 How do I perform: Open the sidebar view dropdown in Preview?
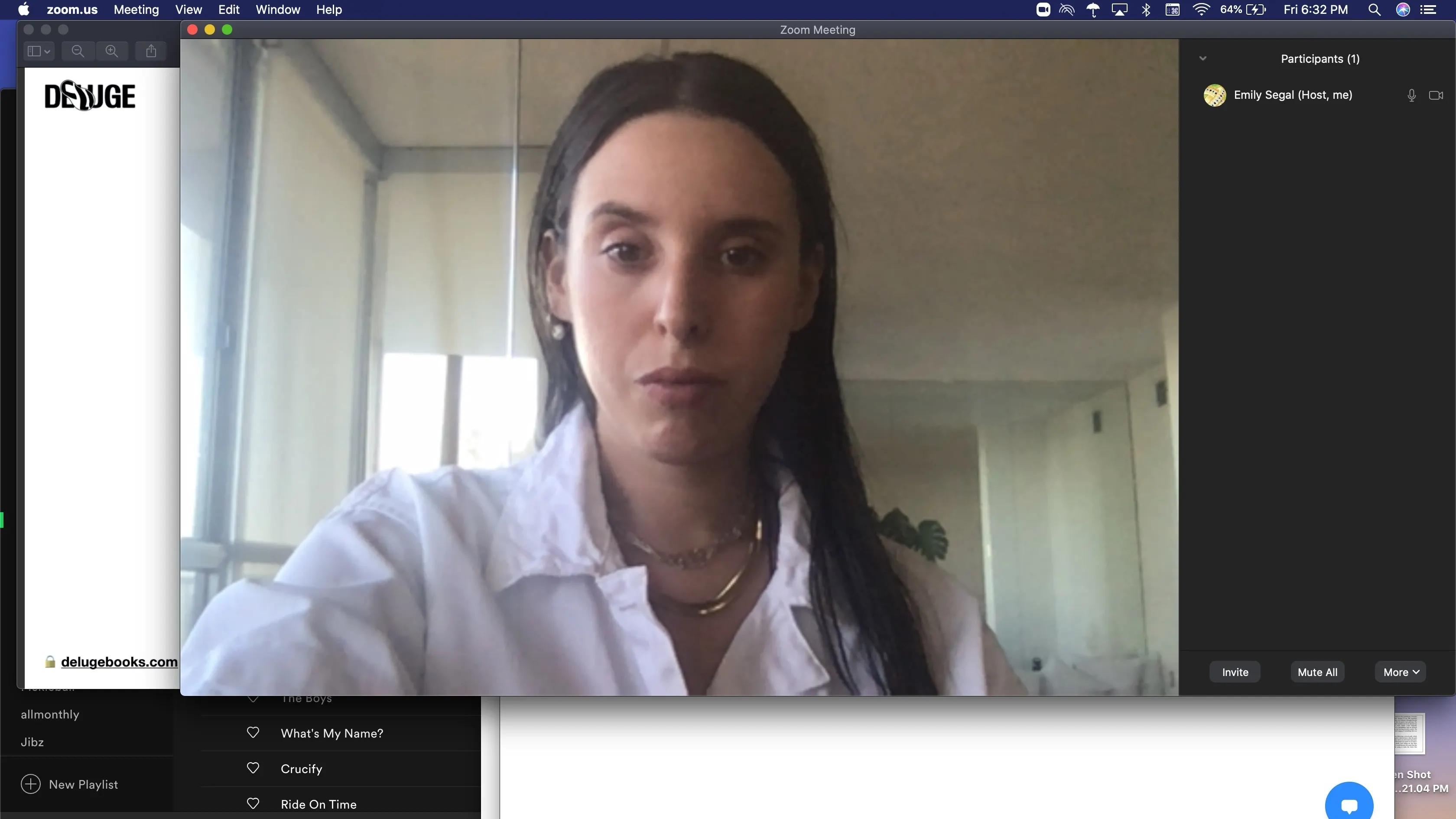pos(37,51)
